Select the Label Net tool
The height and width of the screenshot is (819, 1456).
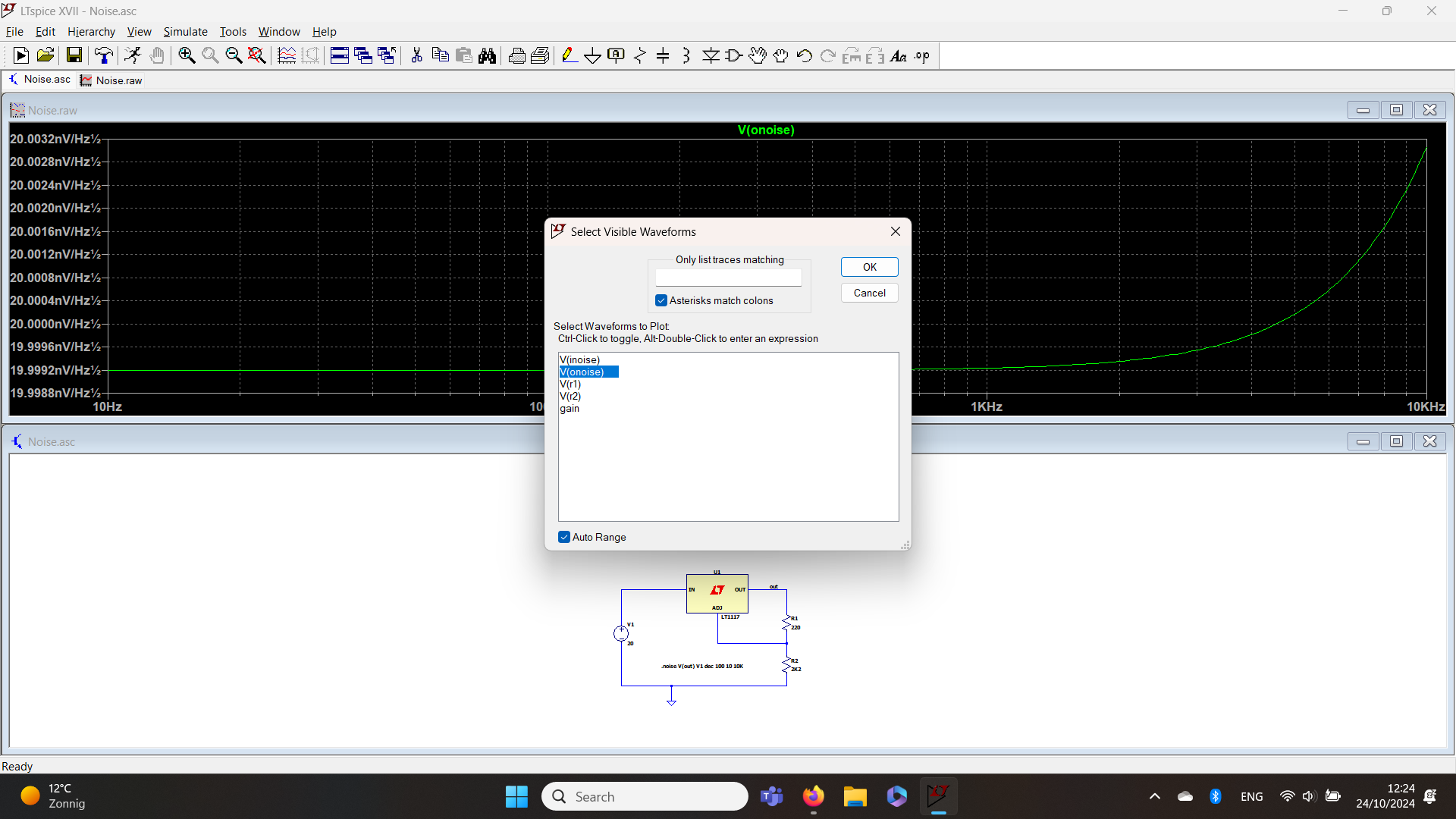[617, 55]
